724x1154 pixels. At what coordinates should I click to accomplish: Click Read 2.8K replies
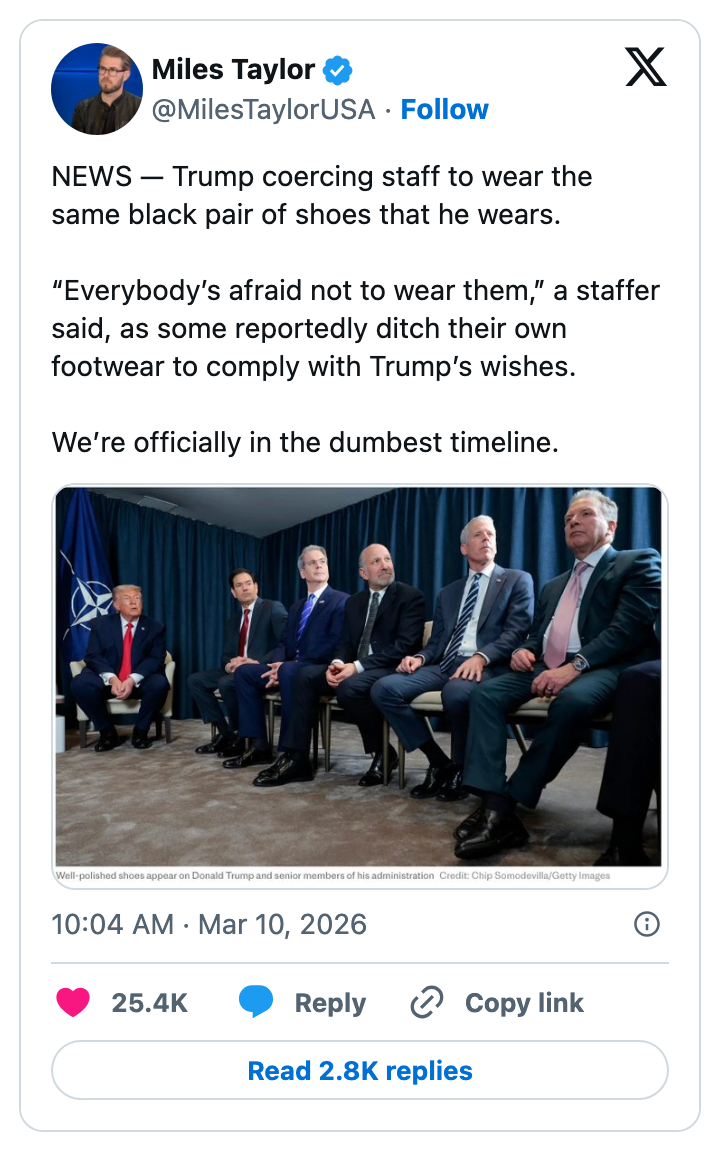(361, 1070)
